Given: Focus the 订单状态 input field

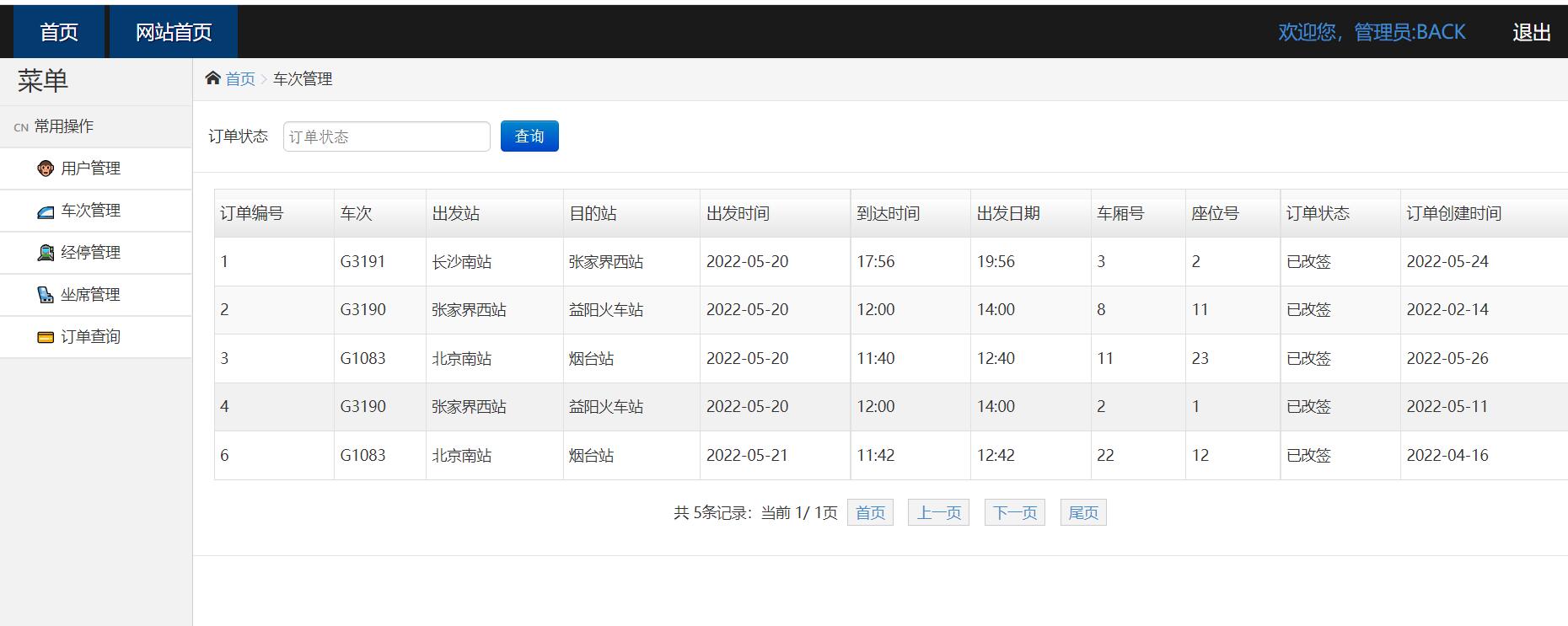Looking at the screenshot, I should (387, 136).
